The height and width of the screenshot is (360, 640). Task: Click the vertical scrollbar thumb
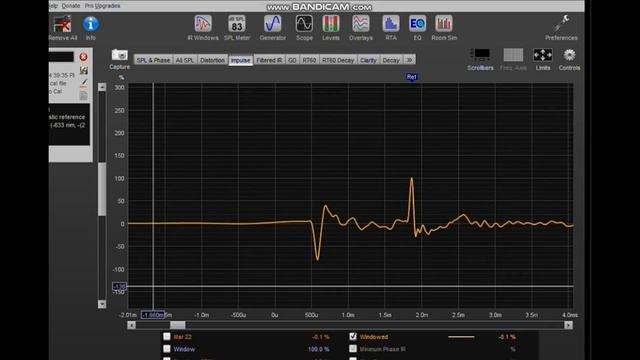coord(102,189)
